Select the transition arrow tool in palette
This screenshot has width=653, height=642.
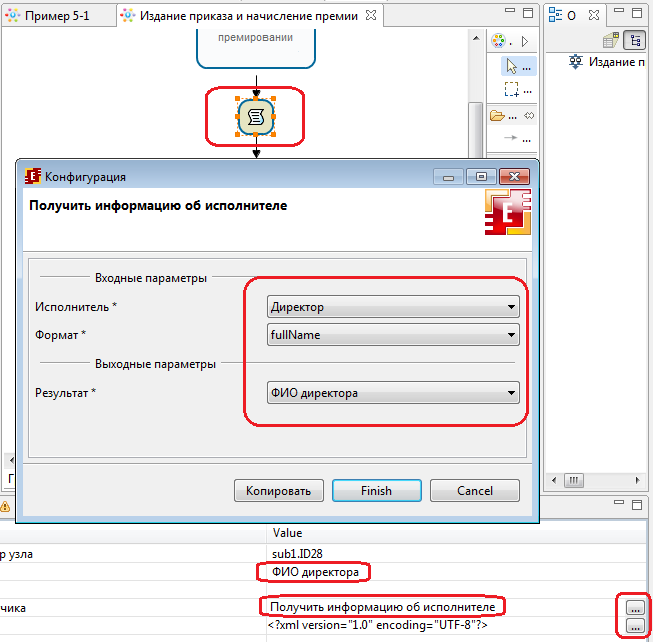coord(513,139)
